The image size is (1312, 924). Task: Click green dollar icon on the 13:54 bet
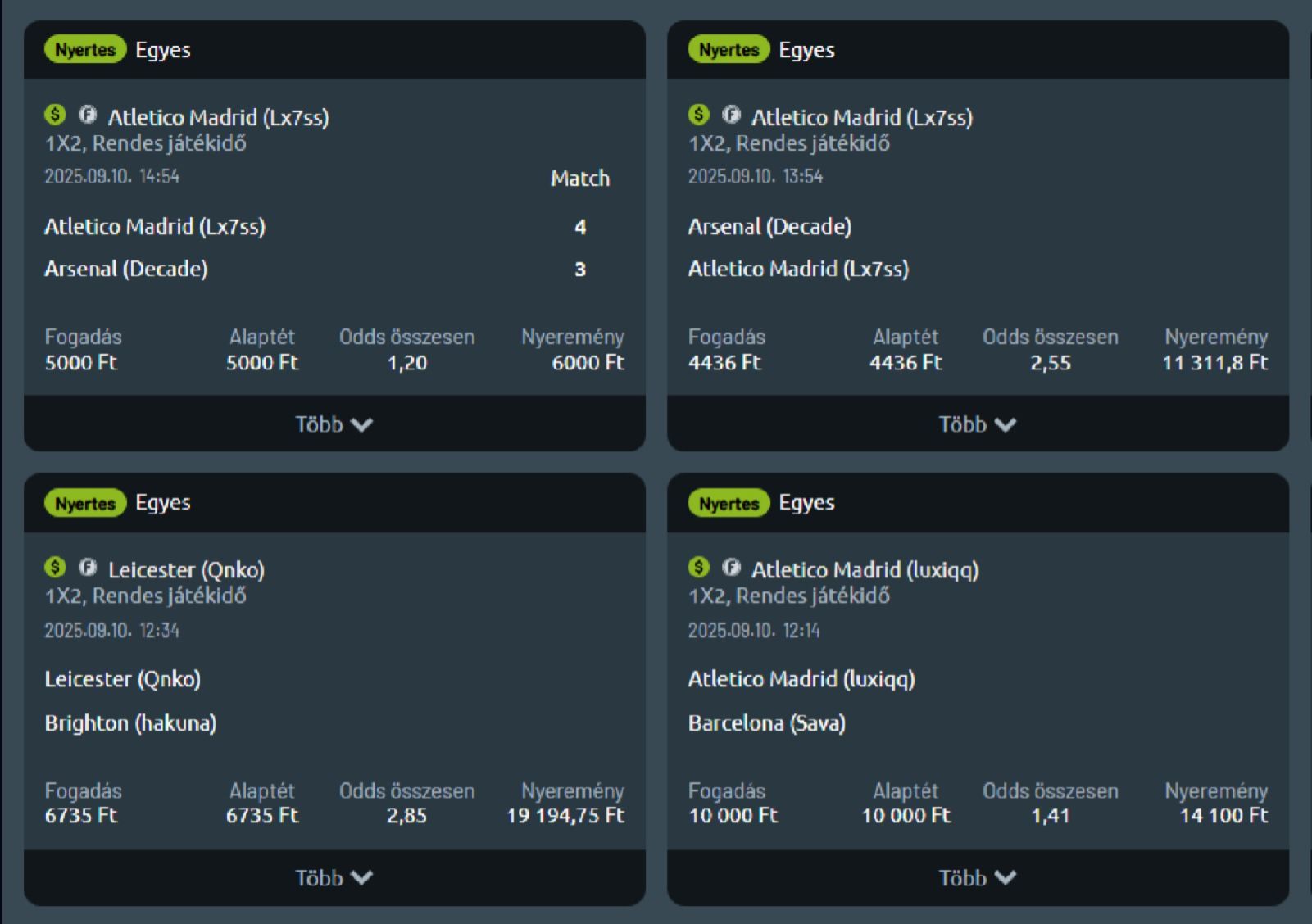(x=699, y=115)
